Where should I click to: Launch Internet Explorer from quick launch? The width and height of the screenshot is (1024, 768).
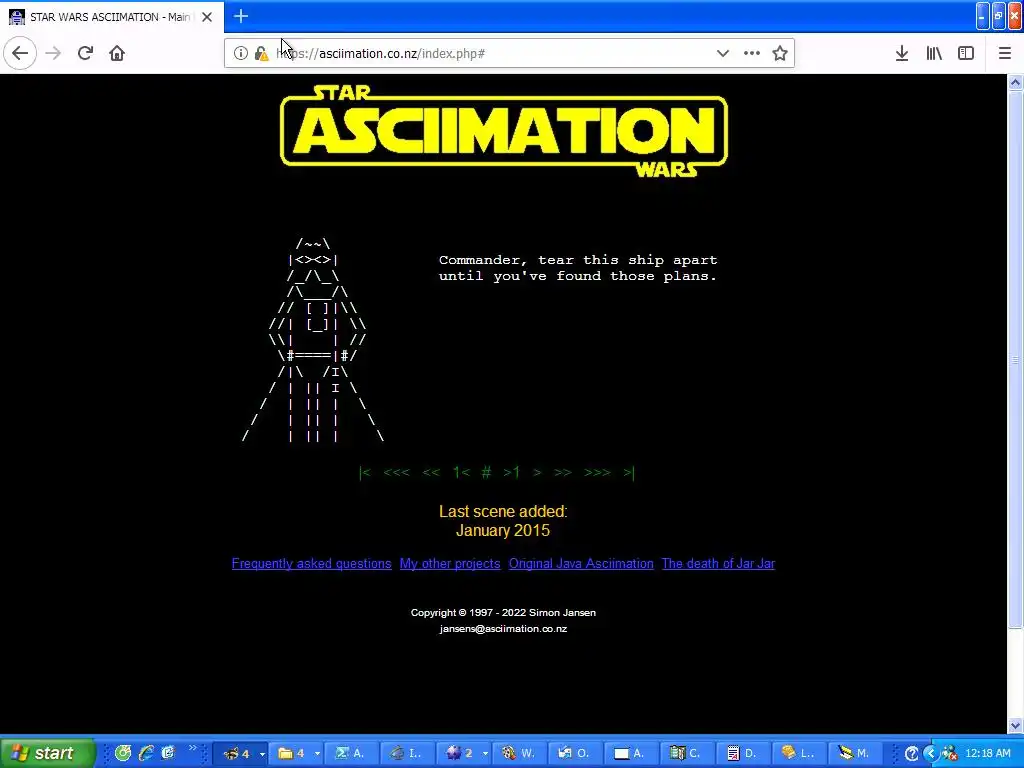pos(146,753)
